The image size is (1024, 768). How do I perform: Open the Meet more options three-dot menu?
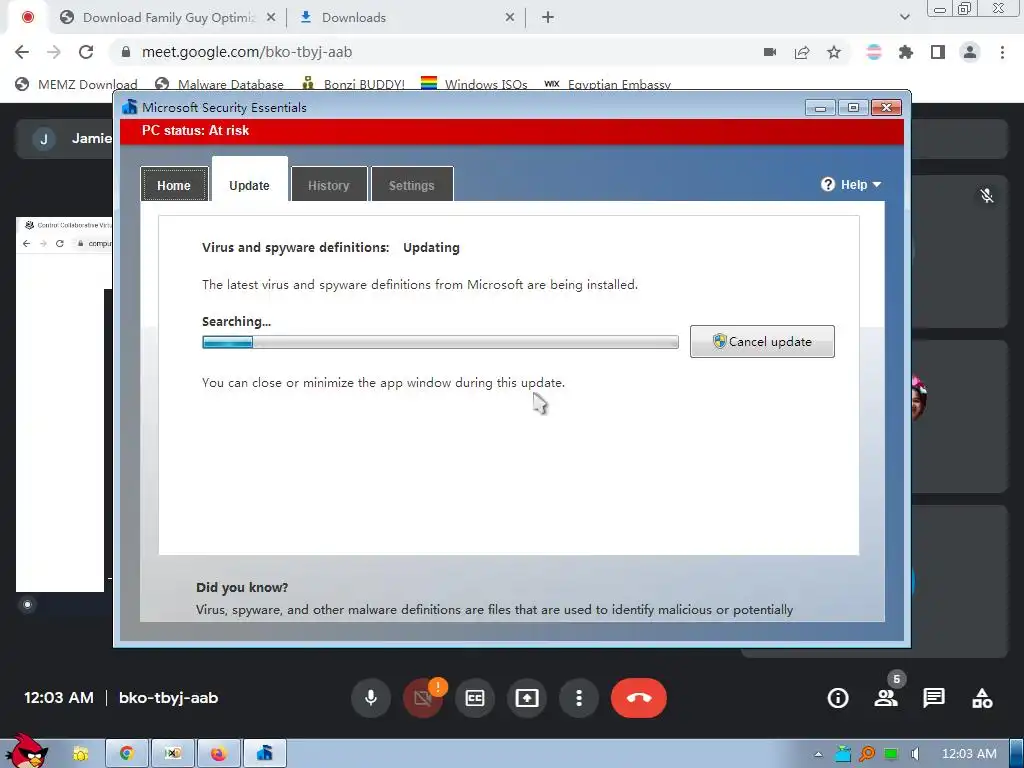click(x=579, y=698)
